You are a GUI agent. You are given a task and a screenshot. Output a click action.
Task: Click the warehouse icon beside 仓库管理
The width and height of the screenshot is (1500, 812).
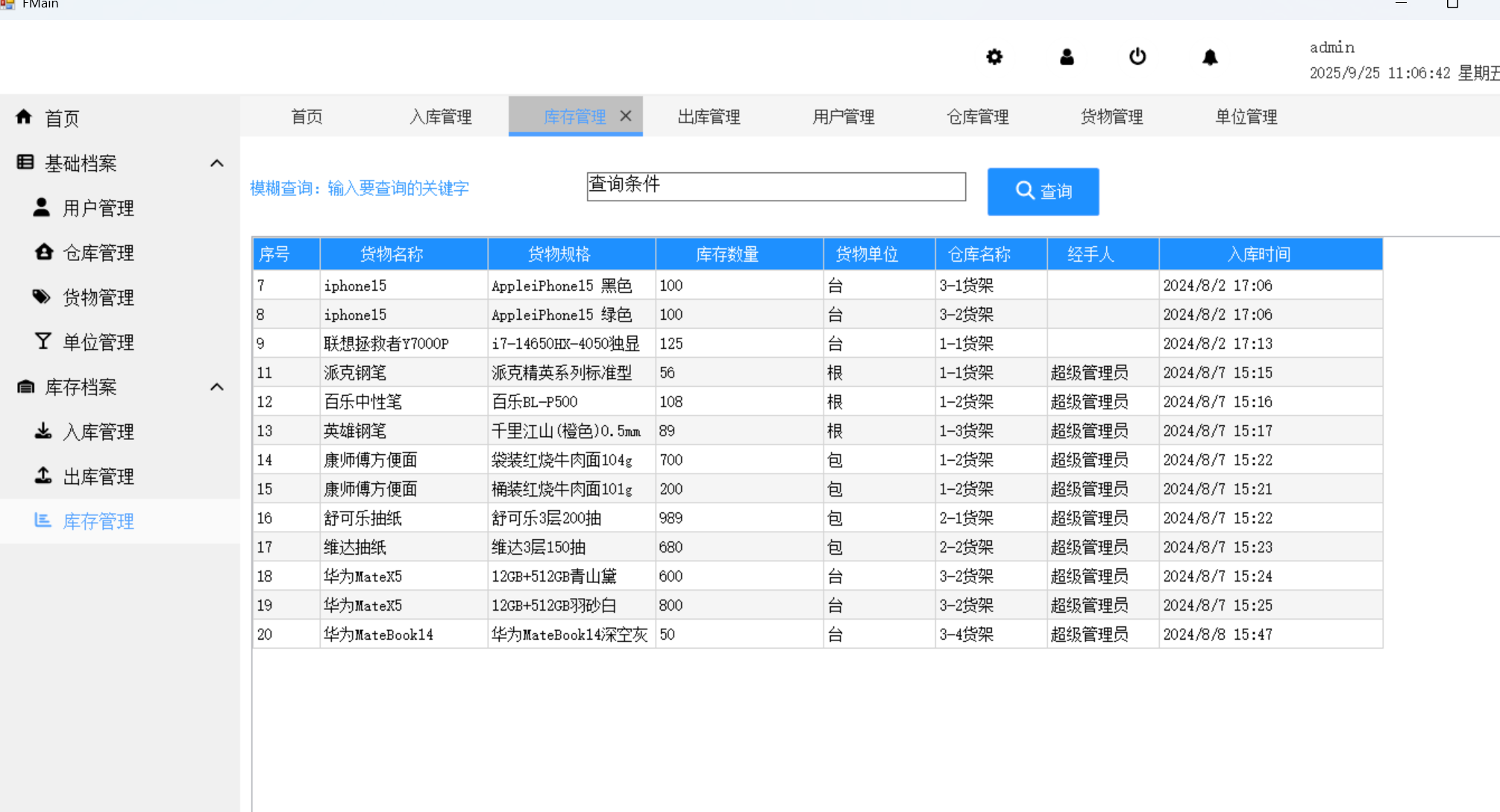tap(43, 252)
